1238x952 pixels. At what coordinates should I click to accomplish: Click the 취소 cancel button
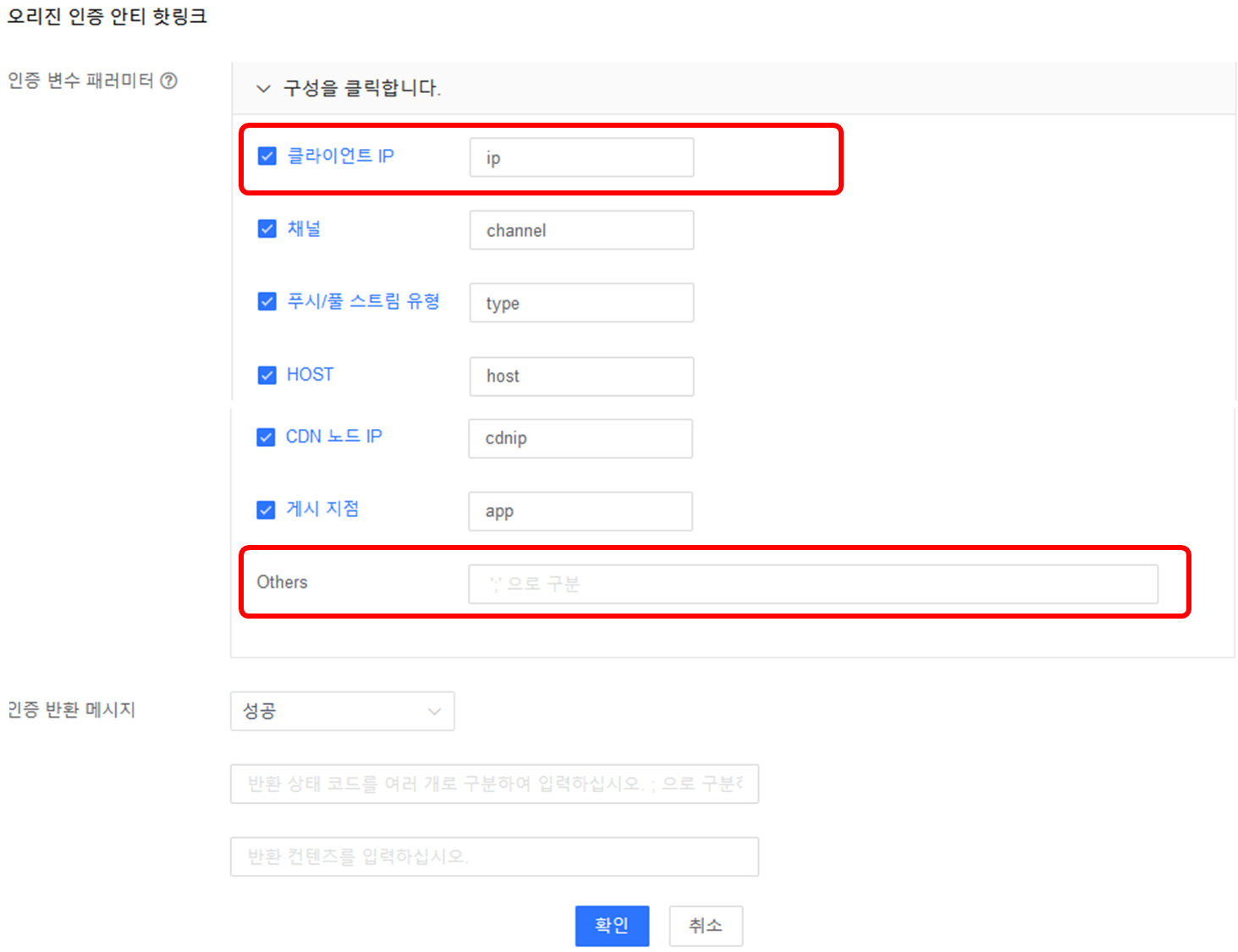[x=706, y=926]
